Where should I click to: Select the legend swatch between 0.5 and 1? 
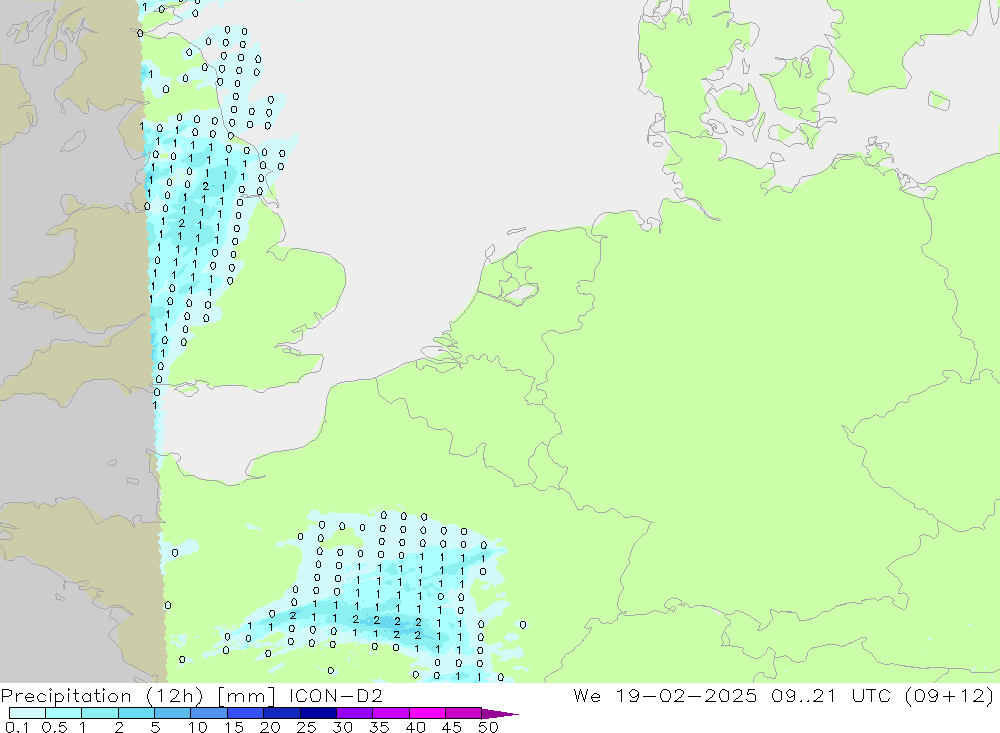pos(64,713)
